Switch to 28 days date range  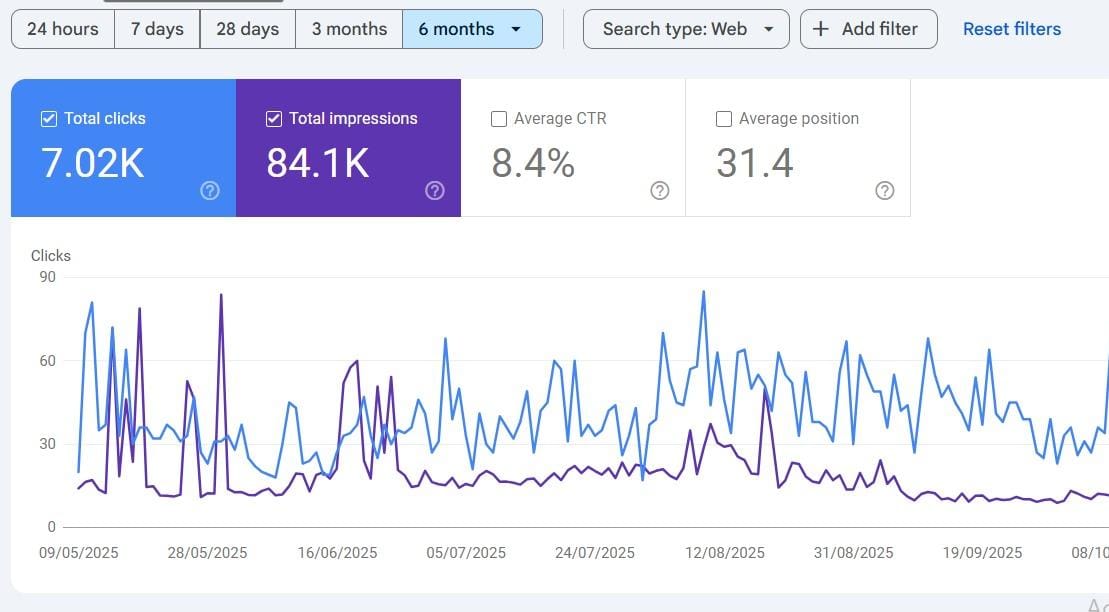[x=248, y=29]
